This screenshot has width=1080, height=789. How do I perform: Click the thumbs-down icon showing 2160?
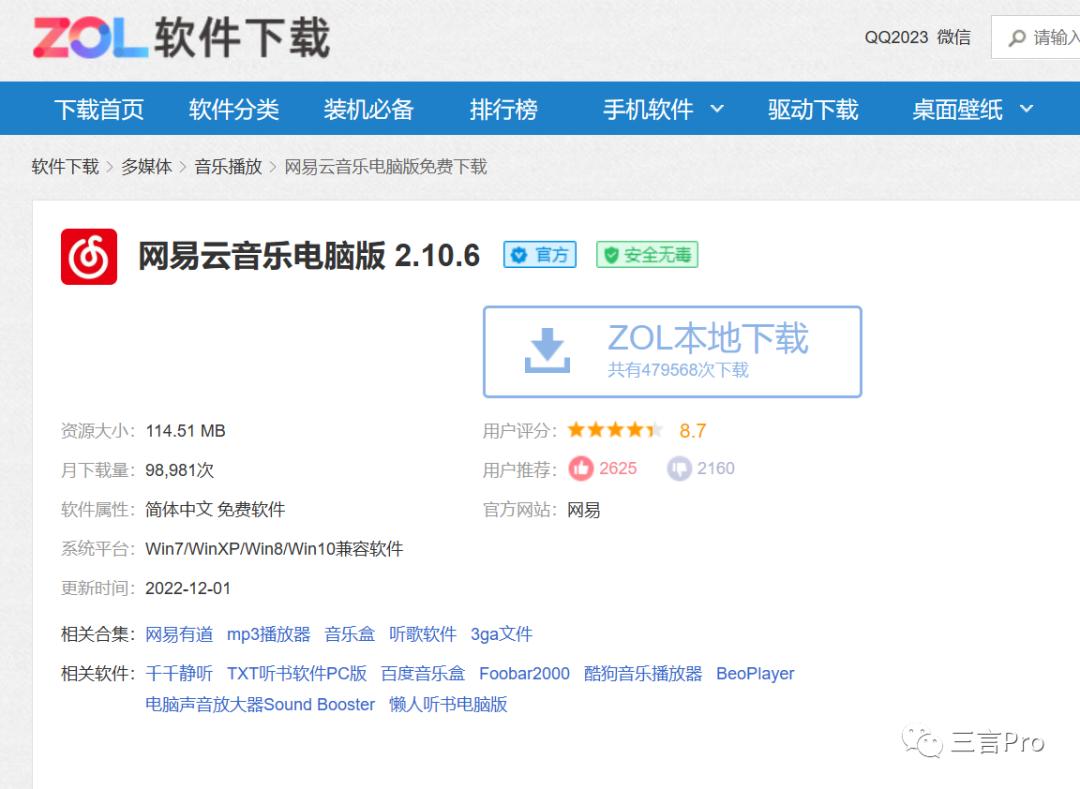pyautogui.click(x=678, y=468)
